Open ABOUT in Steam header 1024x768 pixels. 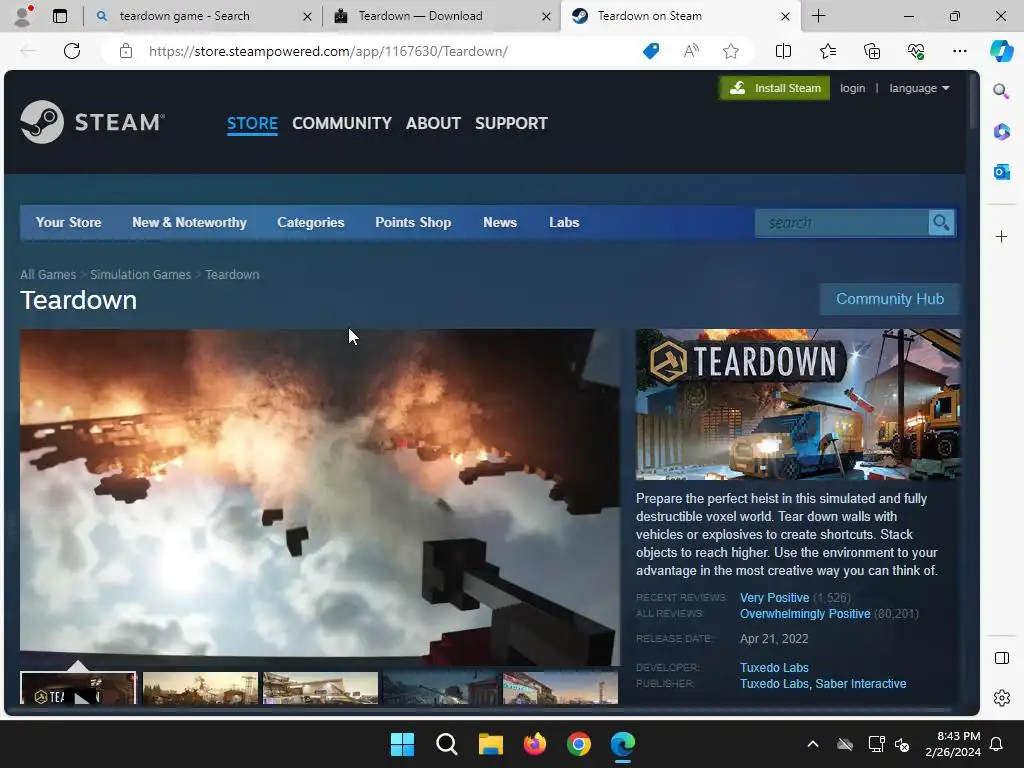pyautogui.click(x=433, y=123)
